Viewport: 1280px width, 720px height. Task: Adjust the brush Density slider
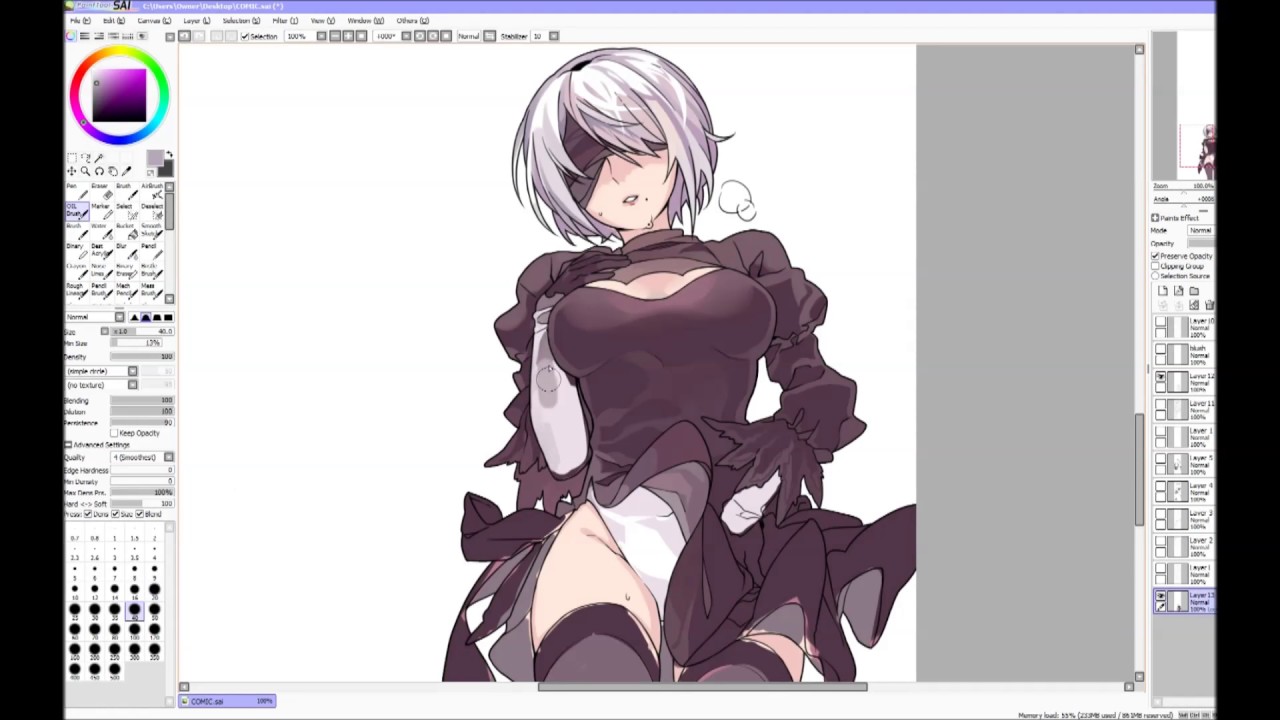(x=141, y=357)
